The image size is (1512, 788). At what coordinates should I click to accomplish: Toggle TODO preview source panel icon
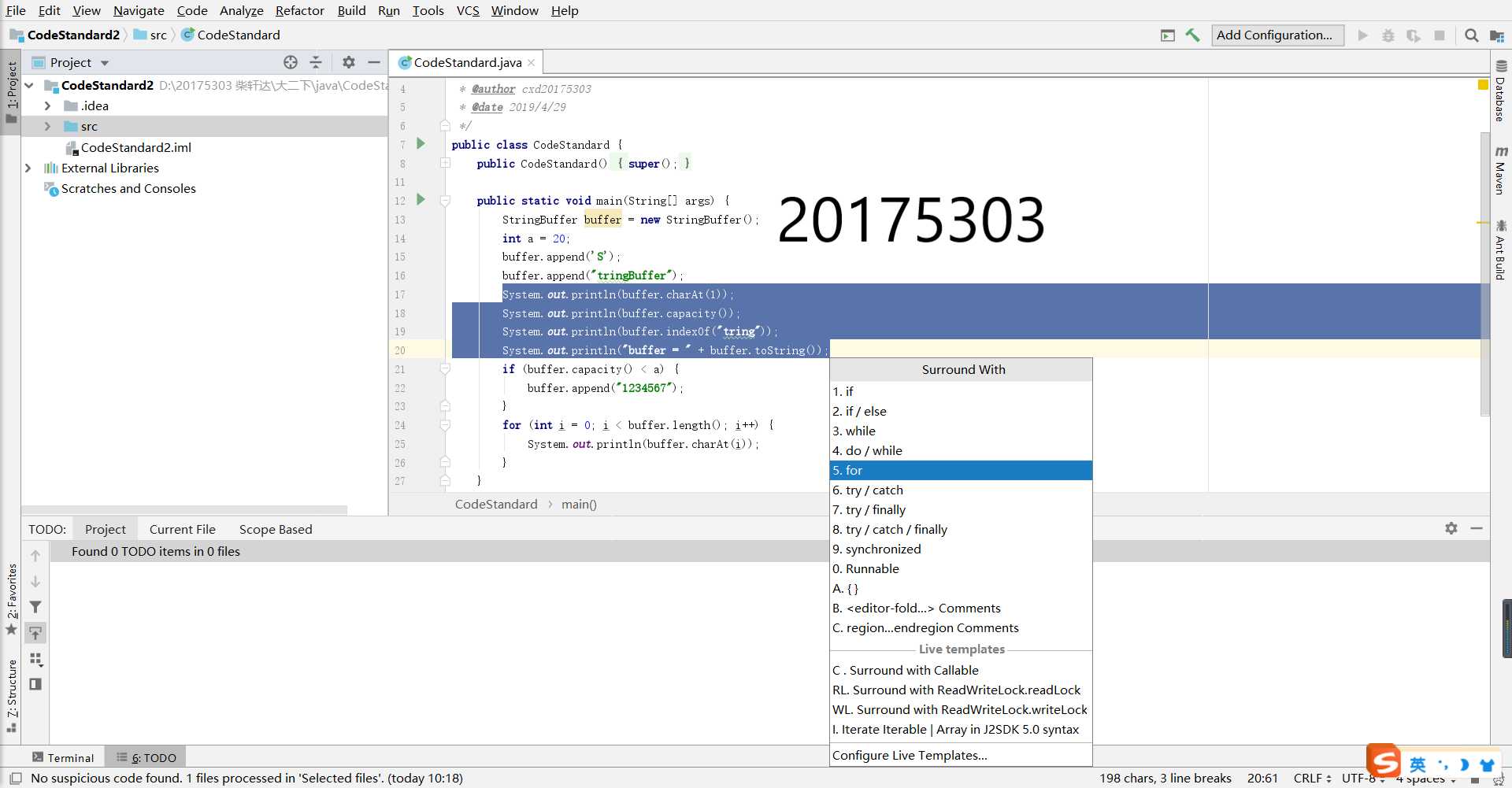[35, 684]
